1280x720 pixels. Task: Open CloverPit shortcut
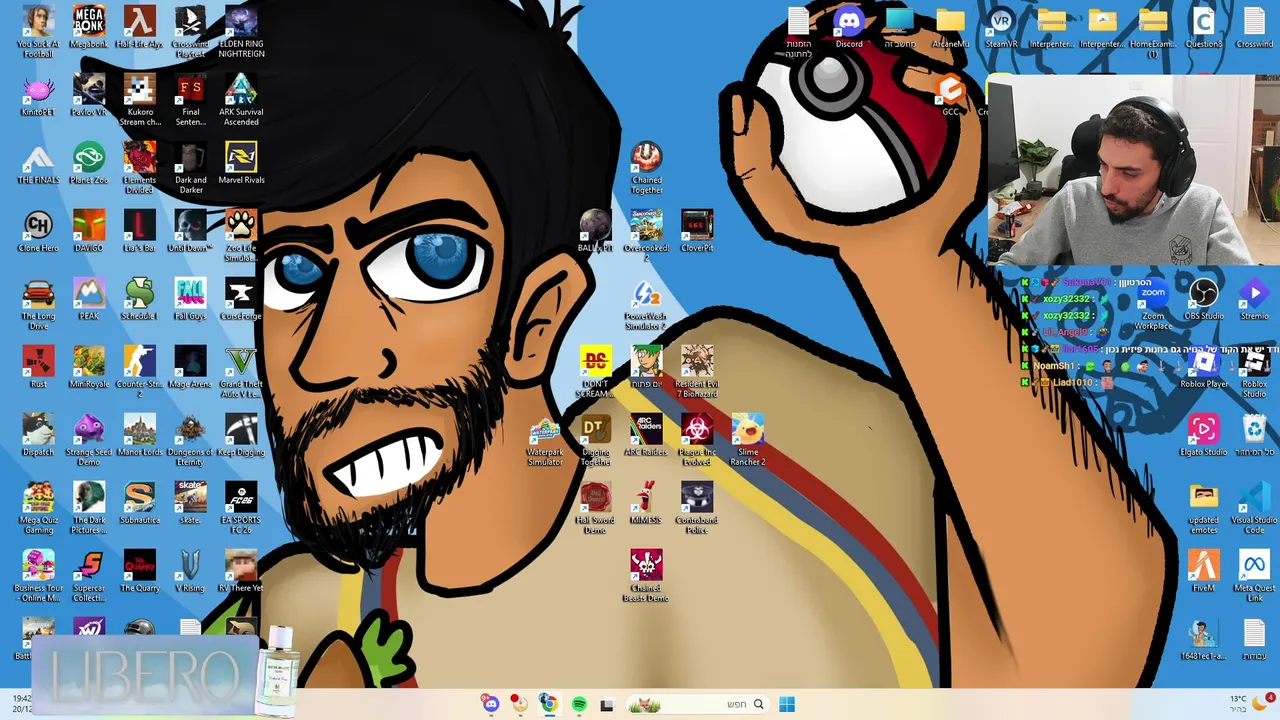pos(697,232)
